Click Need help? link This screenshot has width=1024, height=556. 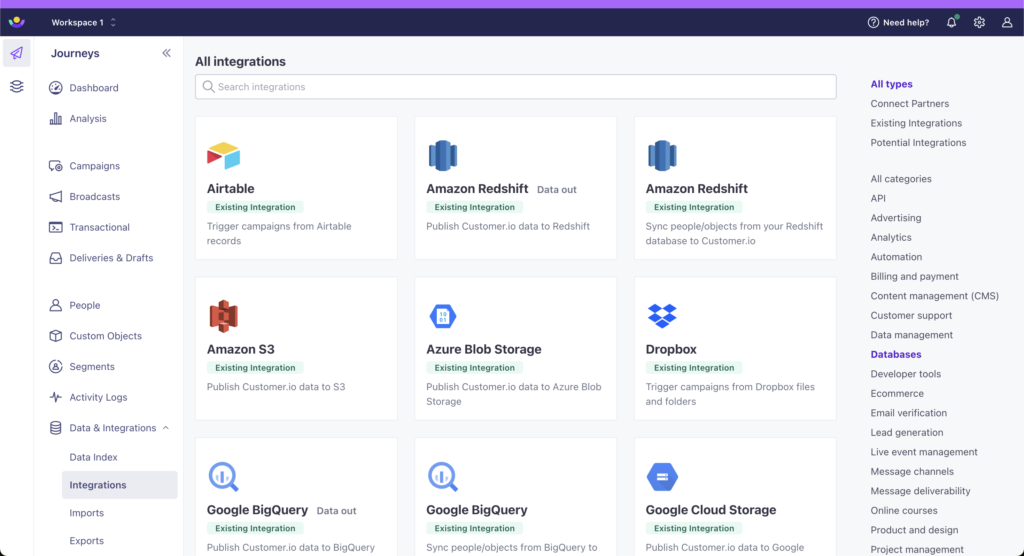click(x=898, y=22)
